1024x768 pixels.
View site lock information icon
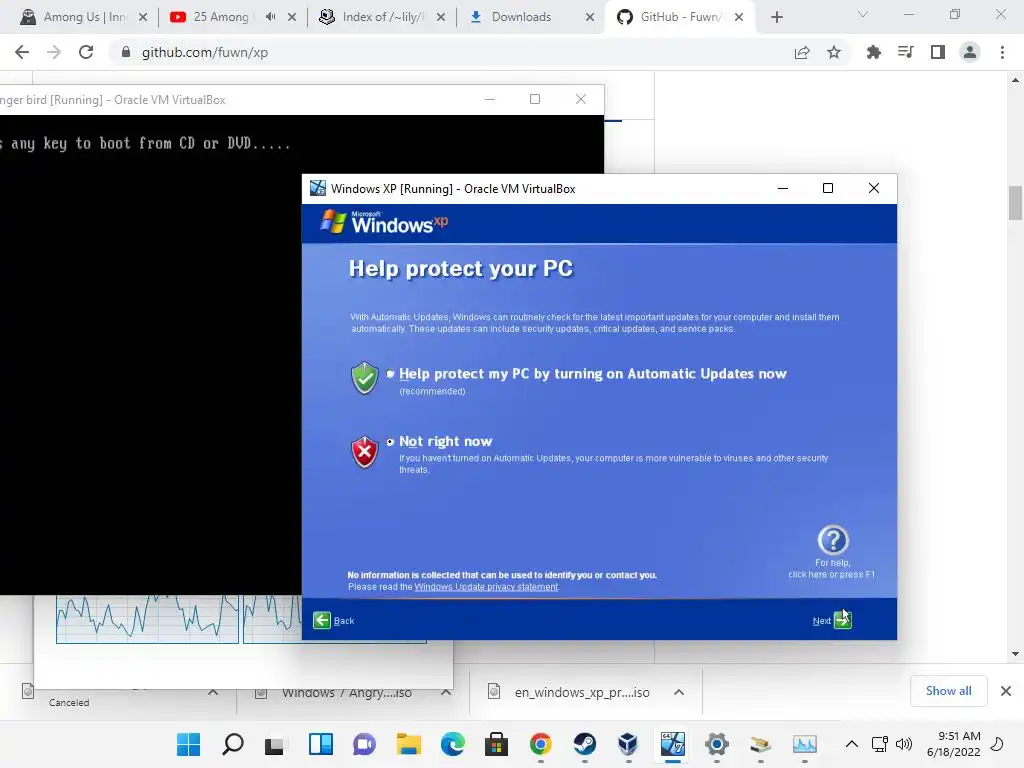(125, 52)
